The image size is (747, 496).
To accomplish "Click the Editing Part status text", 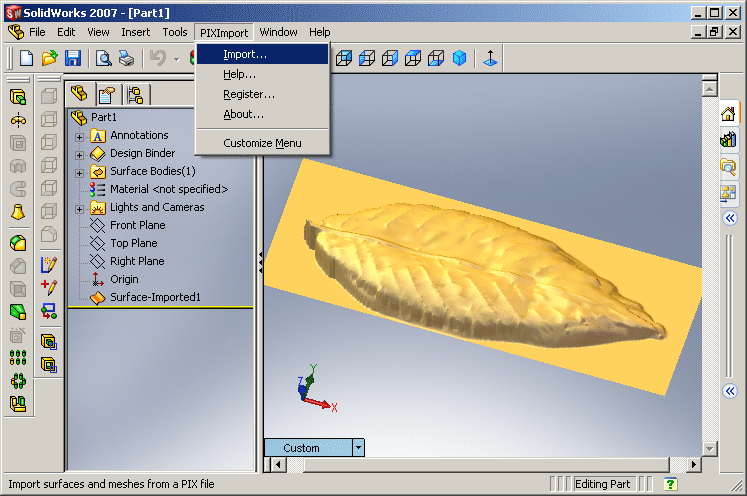I will coord(602,484).
